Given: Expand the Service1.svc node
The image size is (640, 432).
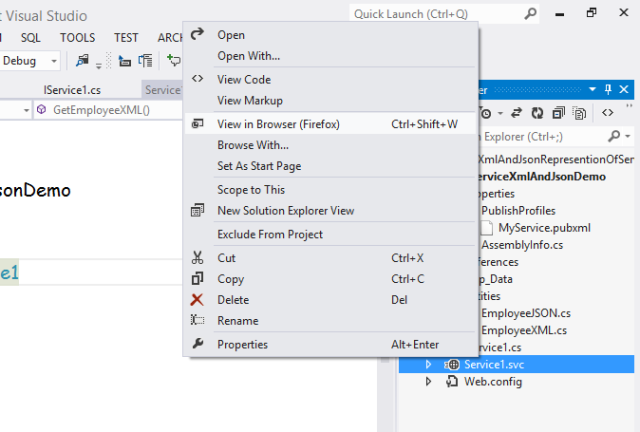Looking at the screenshot, I should pos(428,364).
